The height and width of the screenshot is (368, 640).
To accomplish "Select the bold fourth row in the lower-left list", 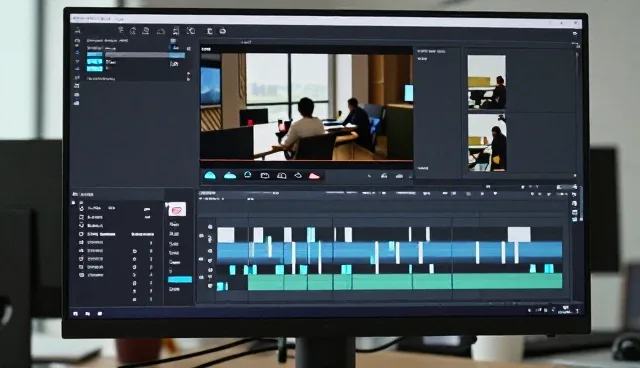I will tap(116, 234).
